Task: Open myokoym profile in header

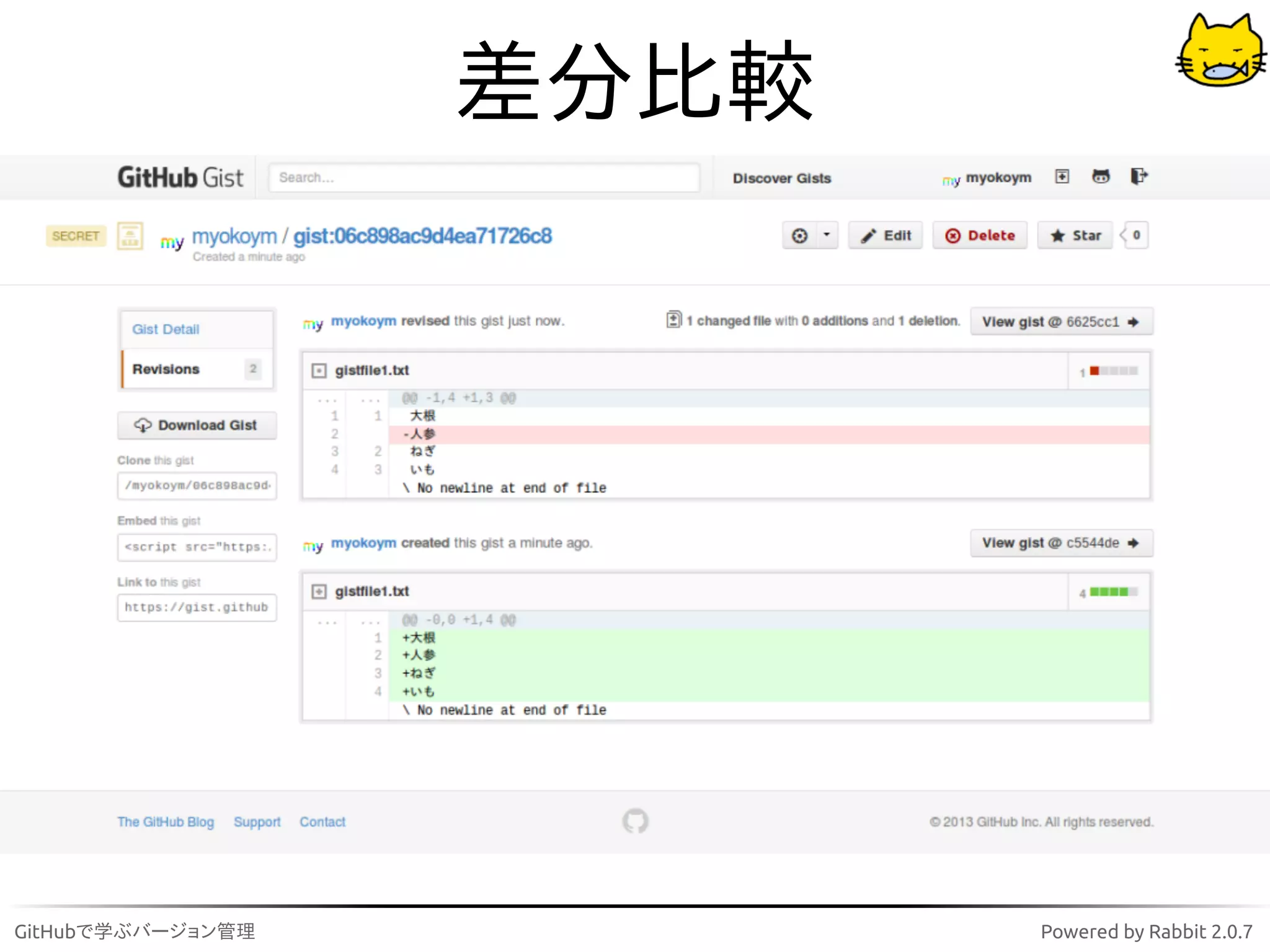Action: 998,178
